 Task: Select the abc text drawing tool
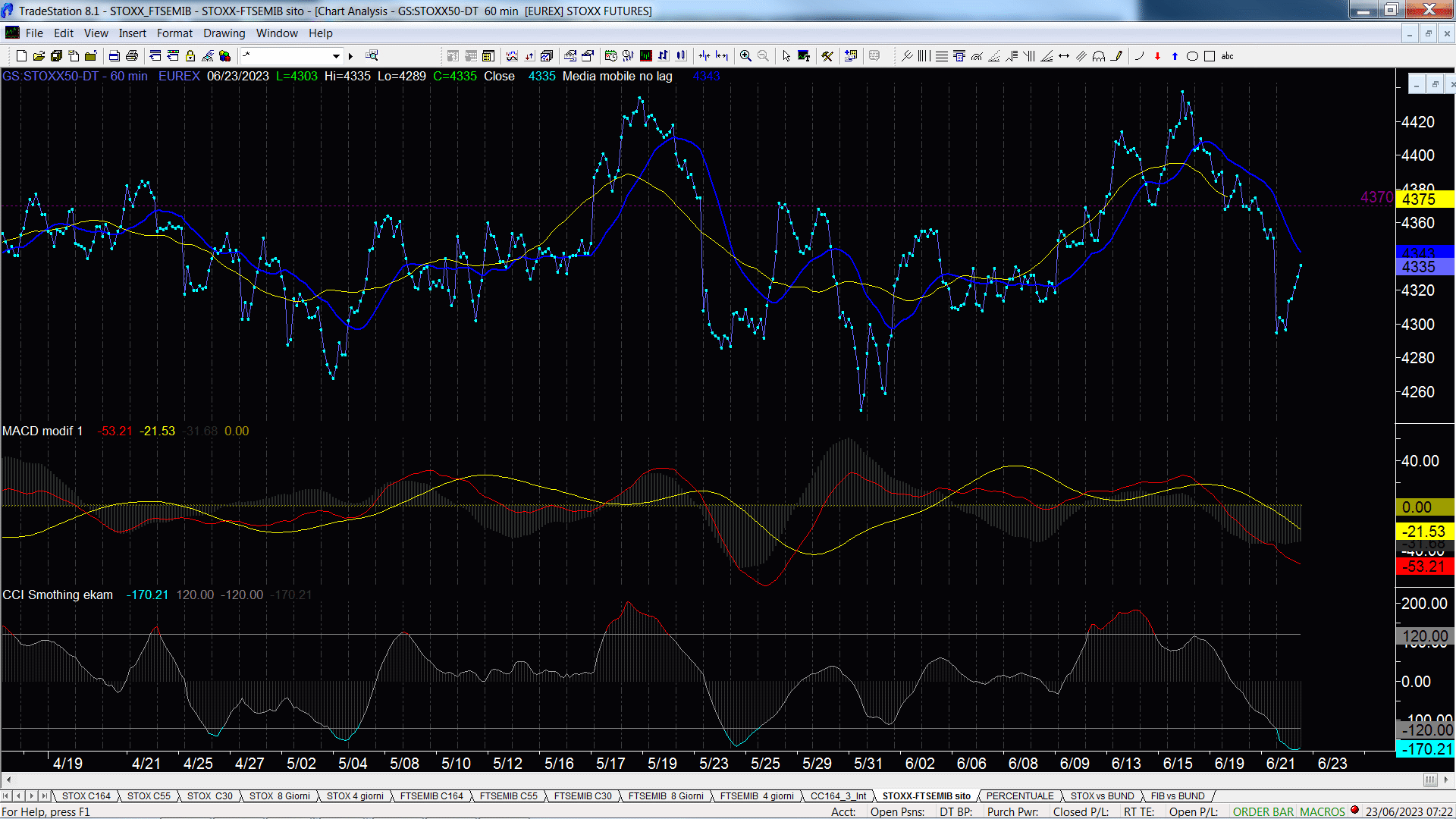[1227, 56]
